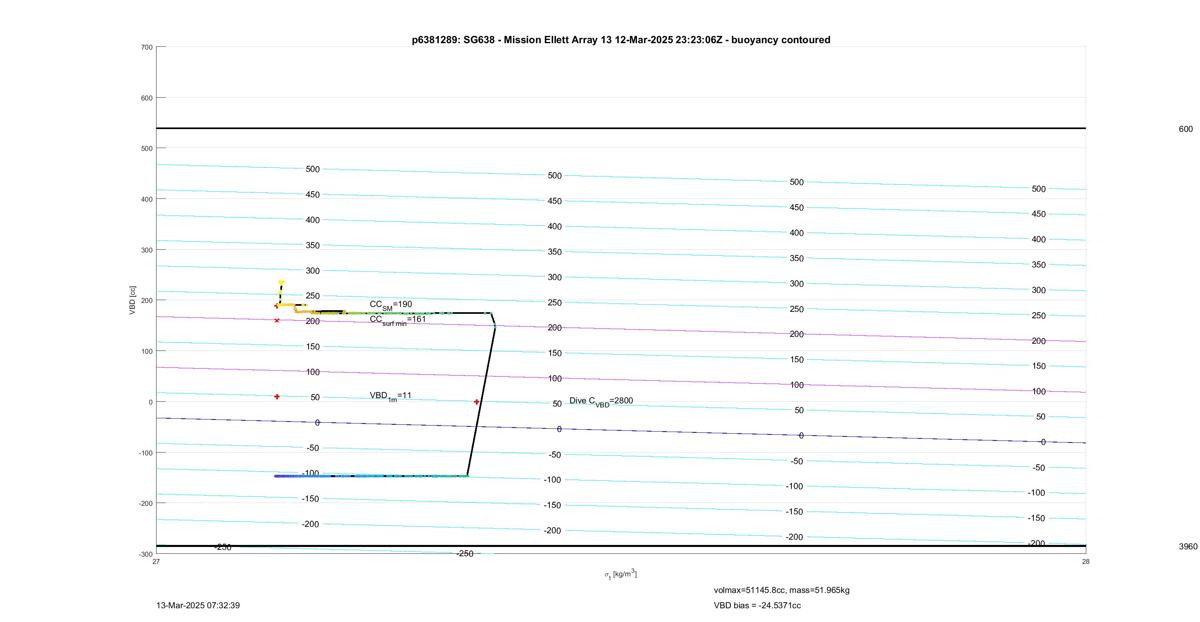Click the '600' label outside the right edge

pyautogui.click(x=1186, y=129)
